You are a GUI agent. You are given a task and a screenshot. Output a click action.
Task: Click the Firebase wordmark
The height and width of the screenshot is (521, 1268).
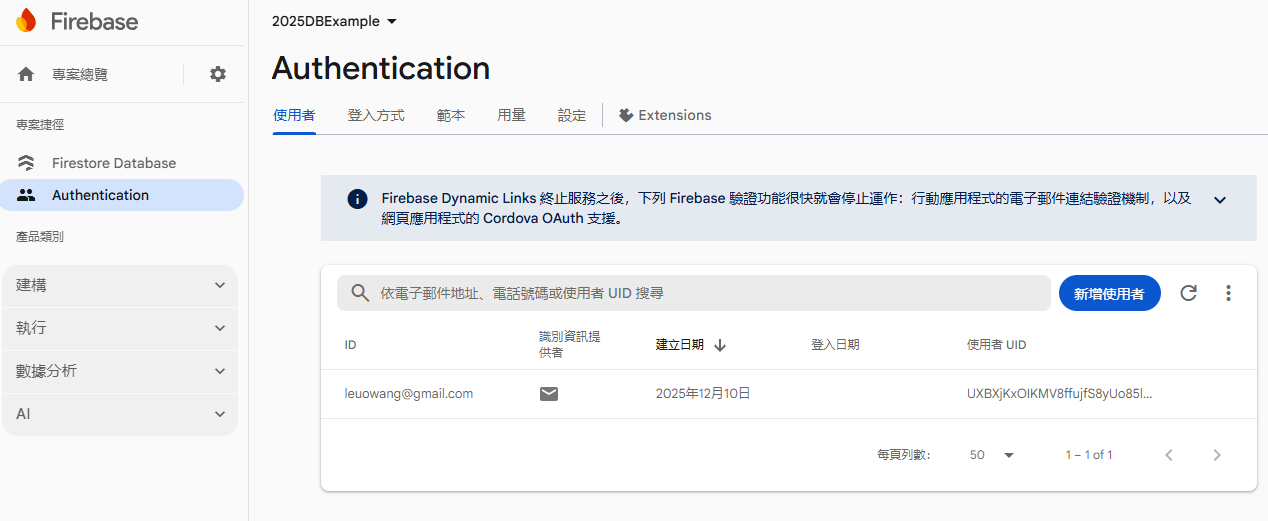pyautogui.click(x=92, y=21)
